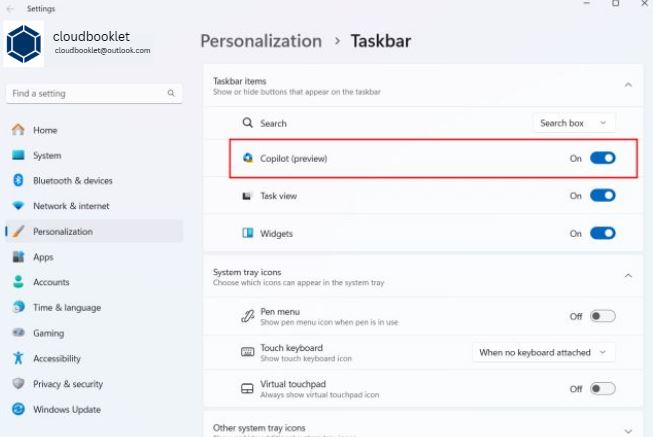
Task: Open Windows Update page
Action: [94, 410]
